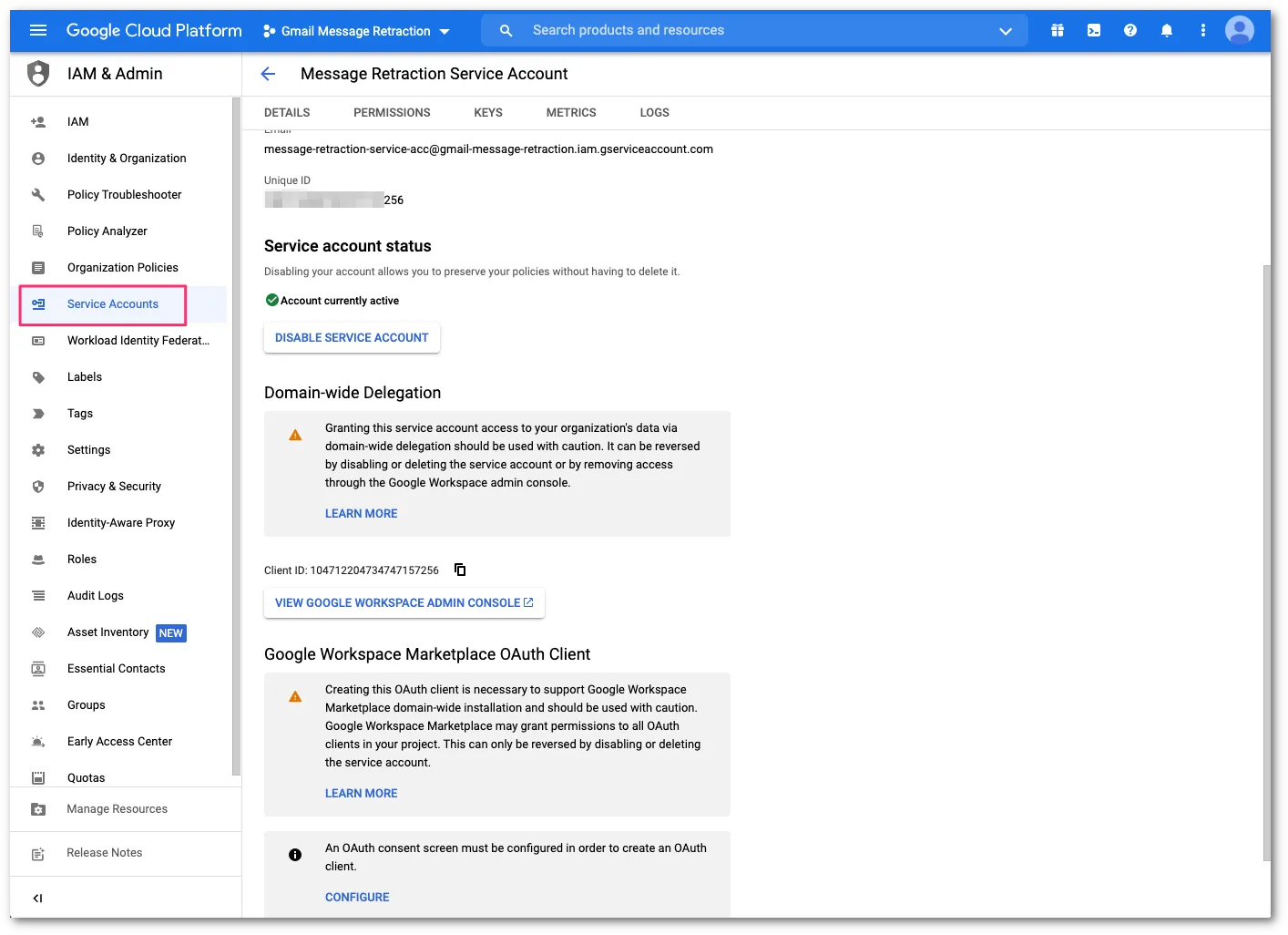Copy the Client ID using the copy icon
Screen dimensions: 1288x935
pyautogui.click(x=460, y=569)
